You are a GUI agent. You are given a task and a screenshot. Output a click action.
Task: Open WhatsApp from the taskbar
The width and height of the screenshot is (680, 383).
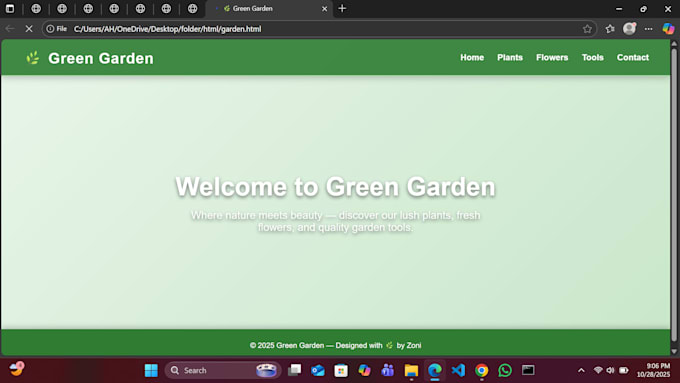(x=505, y=370)
